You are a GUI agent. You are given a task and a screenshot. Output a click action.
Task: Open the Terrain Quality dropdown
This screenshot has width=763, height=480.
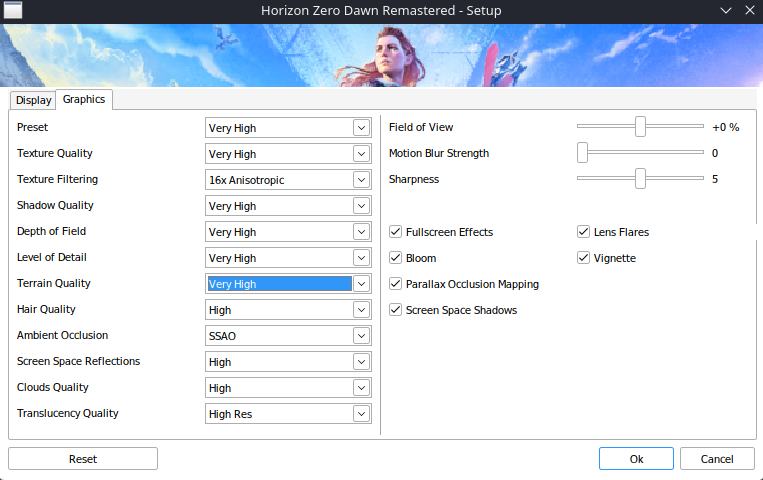click(288, 284)
